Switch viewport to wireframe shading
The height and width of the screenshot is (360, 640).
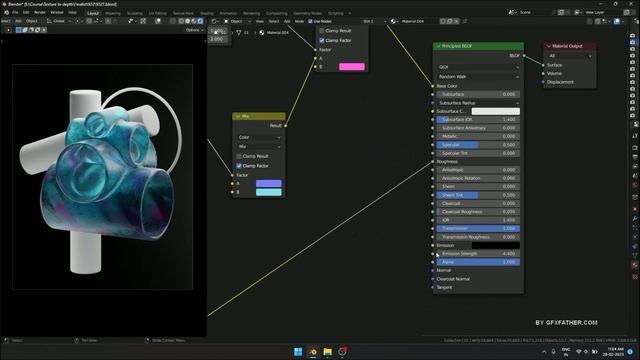pos(181,21)
